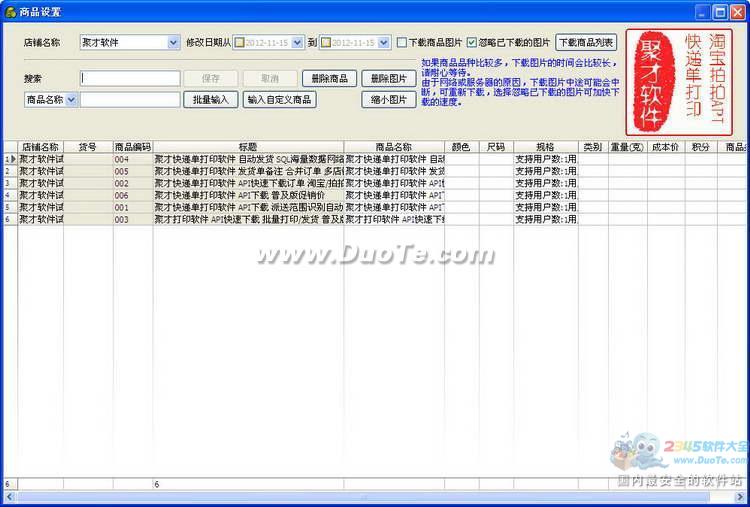The width and height of the screenshot is (750, 507).
Task: Click the 商品设置 window title icon
Action: click(11, 12)
